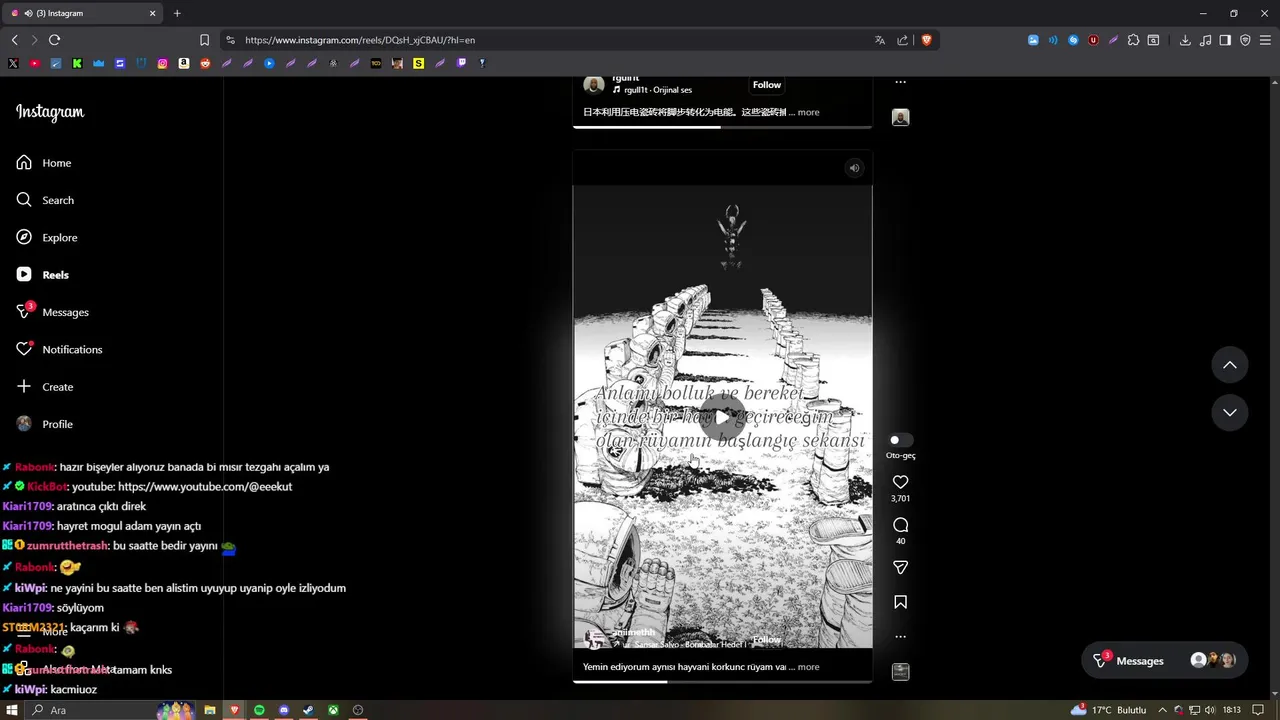1280x720 pixels.
Task: Follow rgull1t on the upper reel
Action: coord(767,85)
